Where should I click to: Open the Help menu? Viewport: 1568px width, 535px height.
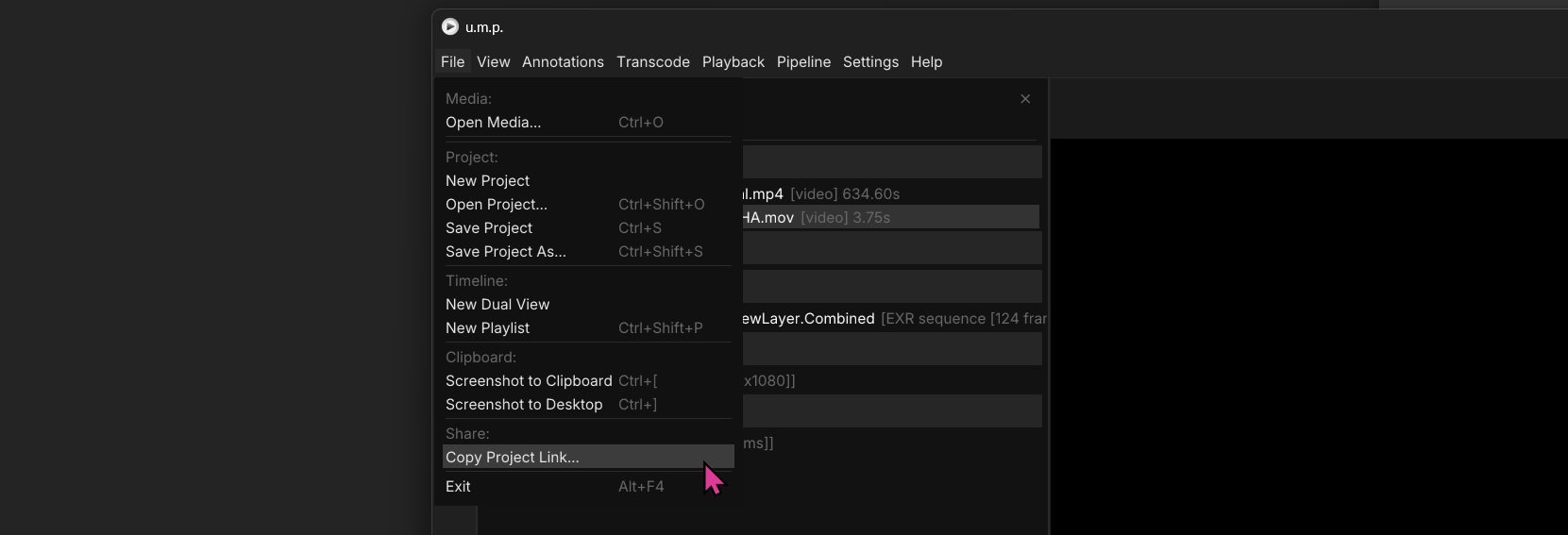926,62
